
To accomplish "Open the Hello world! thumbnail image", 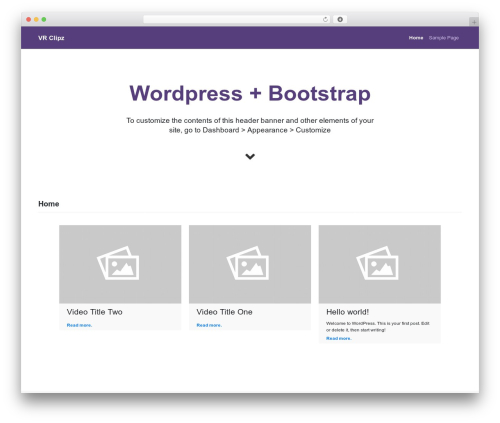I will [x=380, y=264].
